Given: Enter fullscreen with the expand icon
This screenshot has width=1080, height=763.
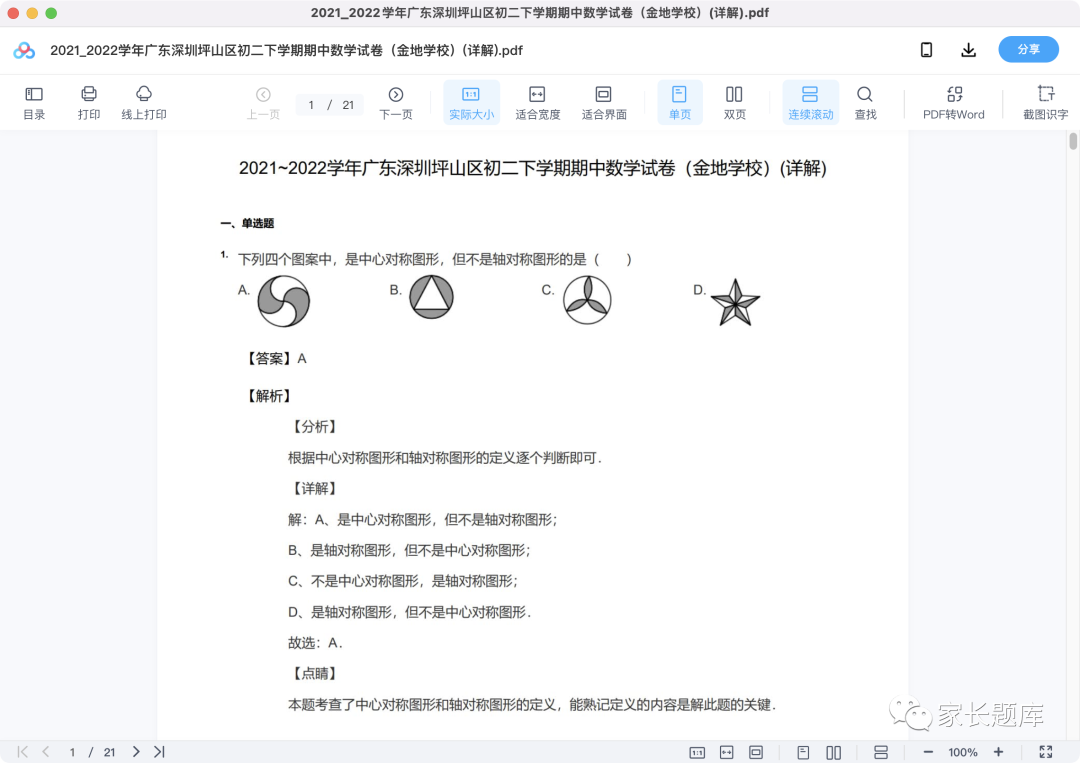Looking at the screenshot, I should click(x=1046, y=752).
